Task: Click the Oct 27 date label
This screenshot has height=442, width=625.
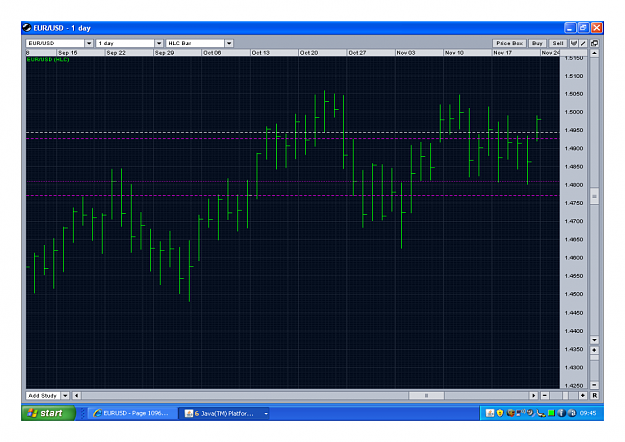Action: [x=357, y=53]
